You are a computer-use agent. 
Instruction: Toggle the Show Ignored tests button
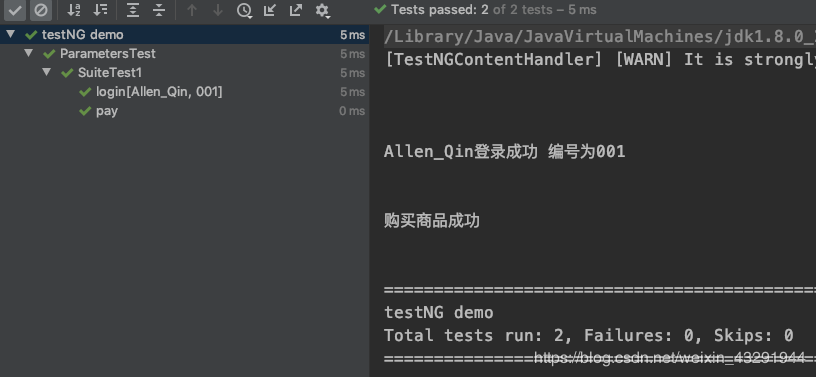click(x=41, y=10)
